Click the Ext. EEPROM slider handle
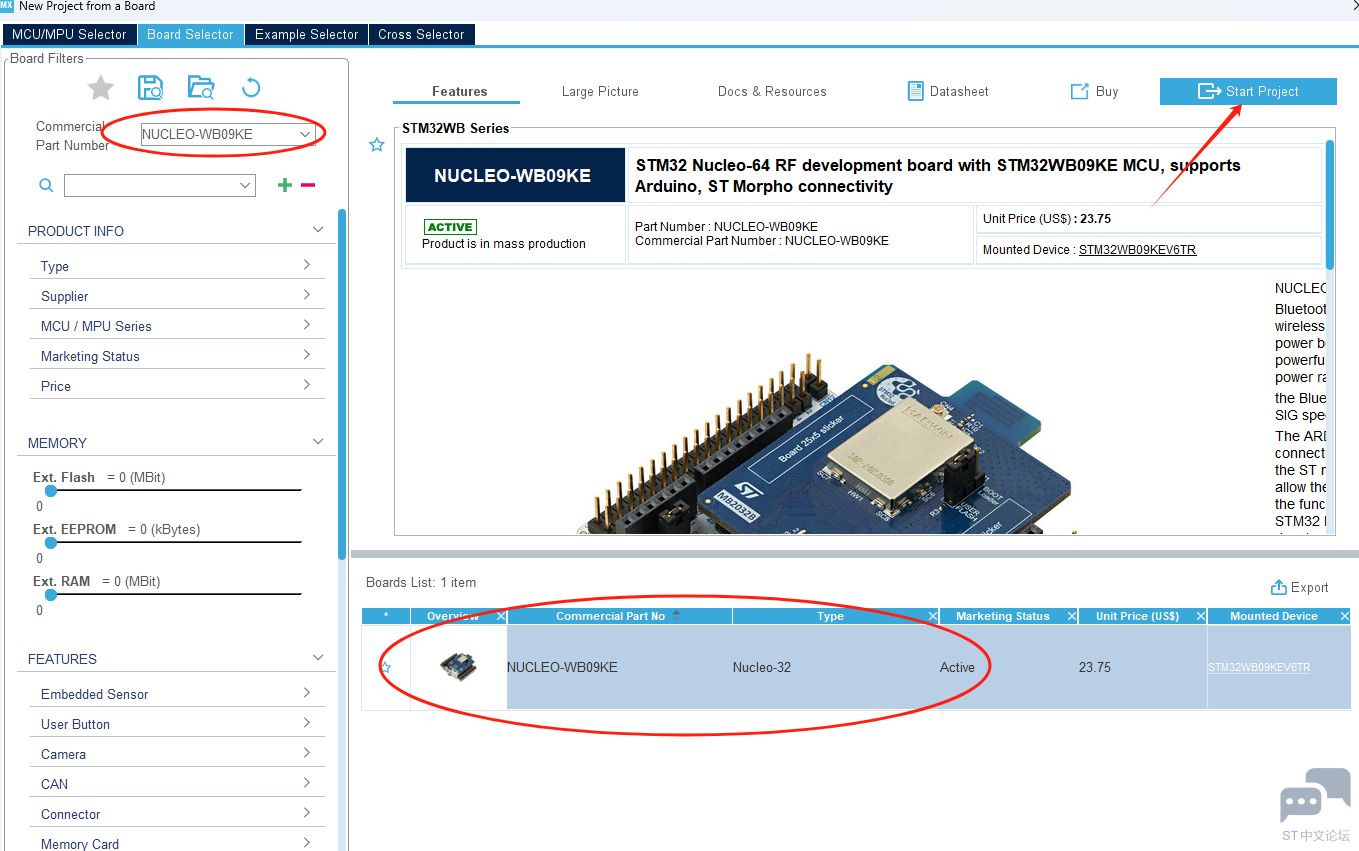The width and height of the screenshot is (1359, 851). point(51,542)
